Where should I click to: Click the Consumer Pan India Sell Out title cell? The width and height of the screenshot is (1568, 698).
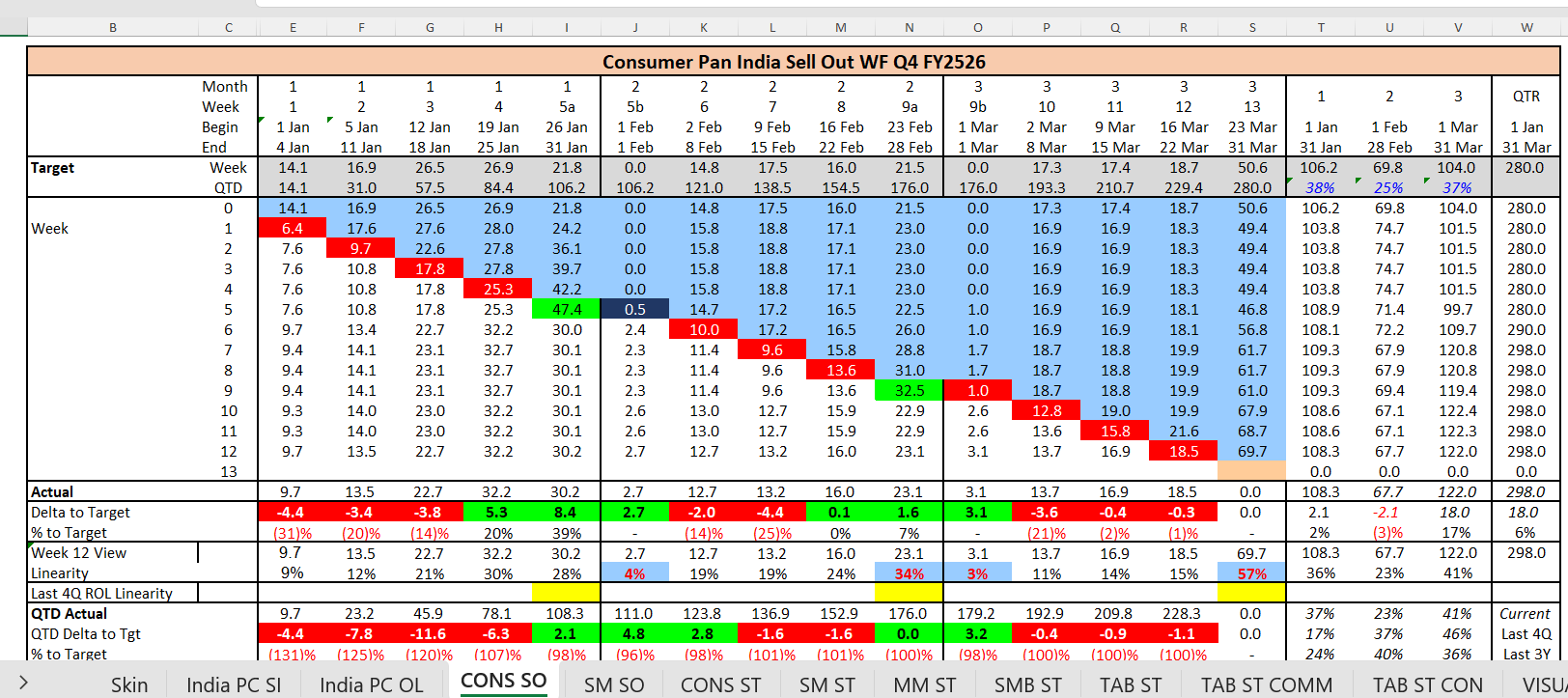point(793,62)
